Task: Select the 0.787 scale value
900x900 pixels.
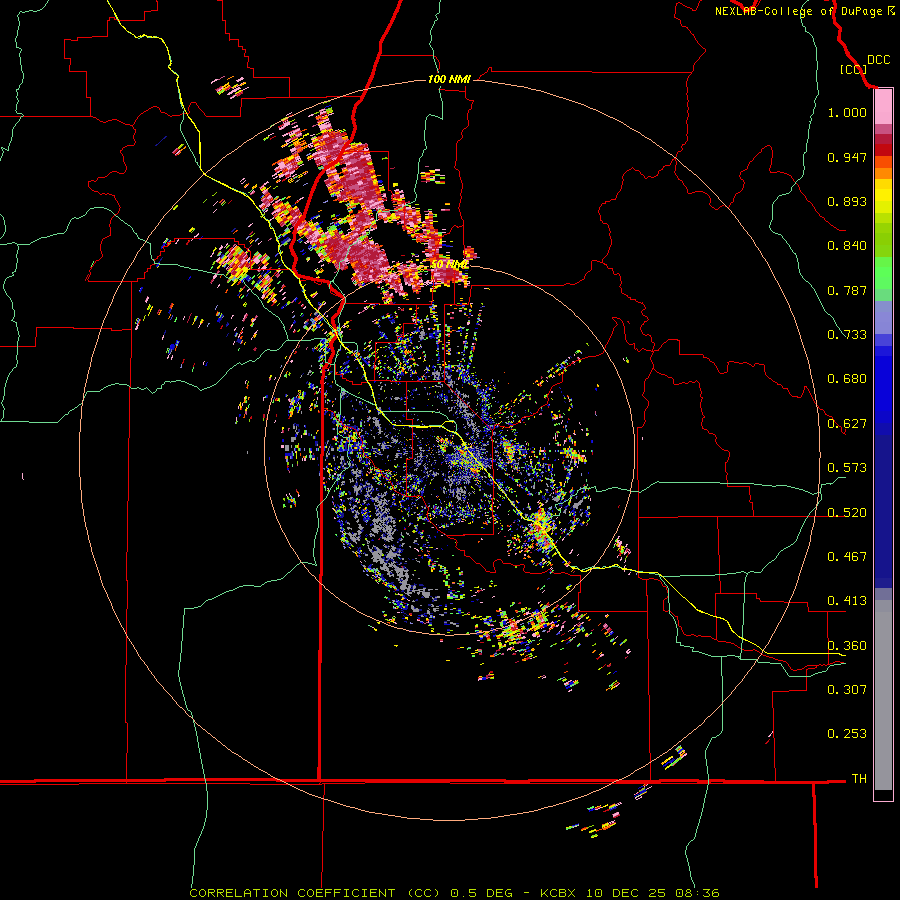Action: [x=847, y=290]
